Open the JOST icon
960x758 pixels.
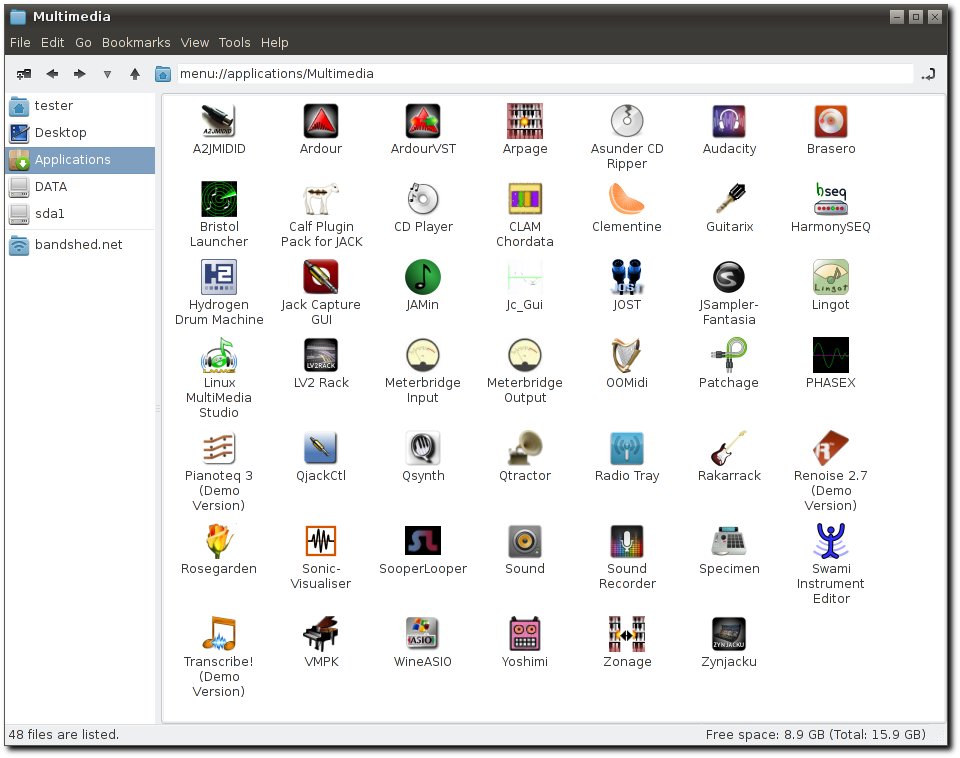(x=627, y=277)
